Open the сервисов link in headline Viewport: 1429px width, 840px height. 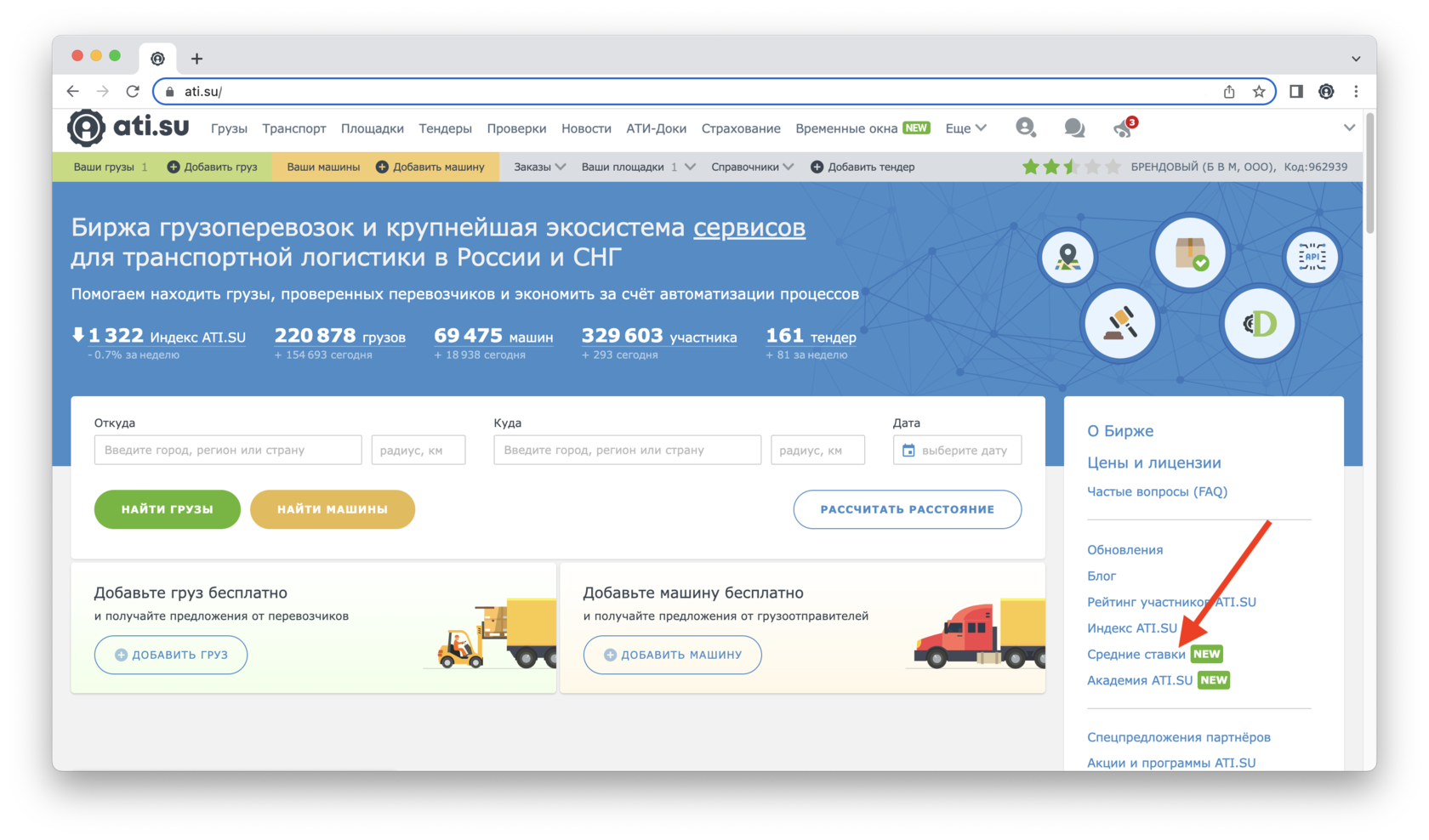749,227
